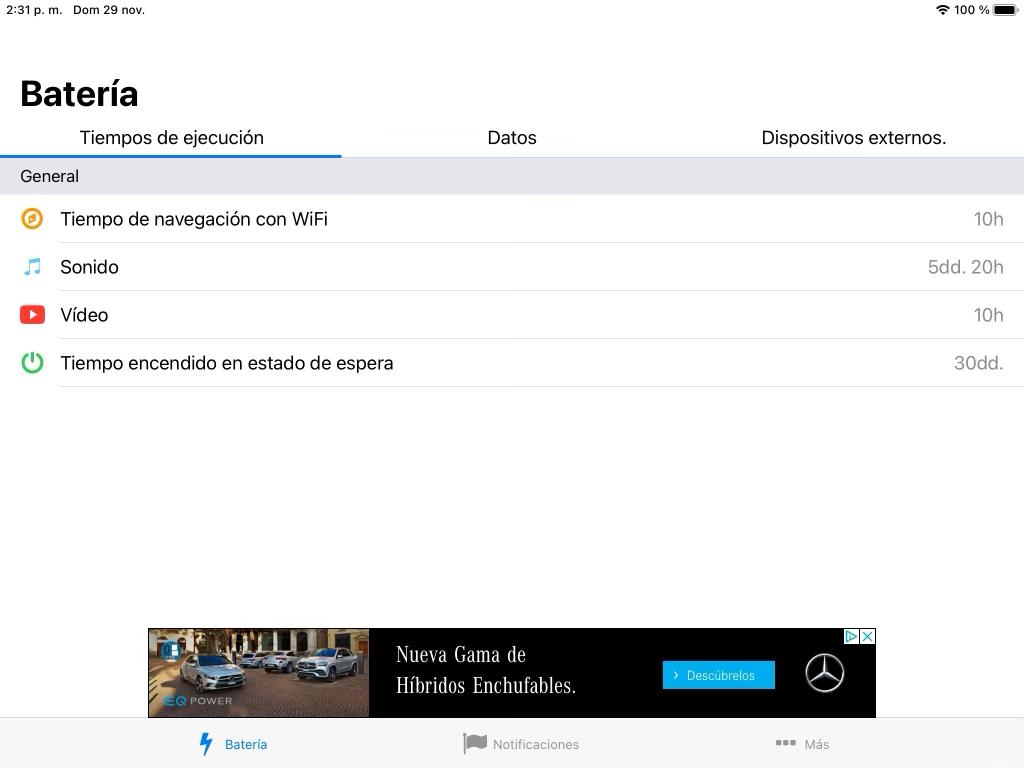
Task: Click the Descúbrelos button in the ad
Action: pos(718,675)
